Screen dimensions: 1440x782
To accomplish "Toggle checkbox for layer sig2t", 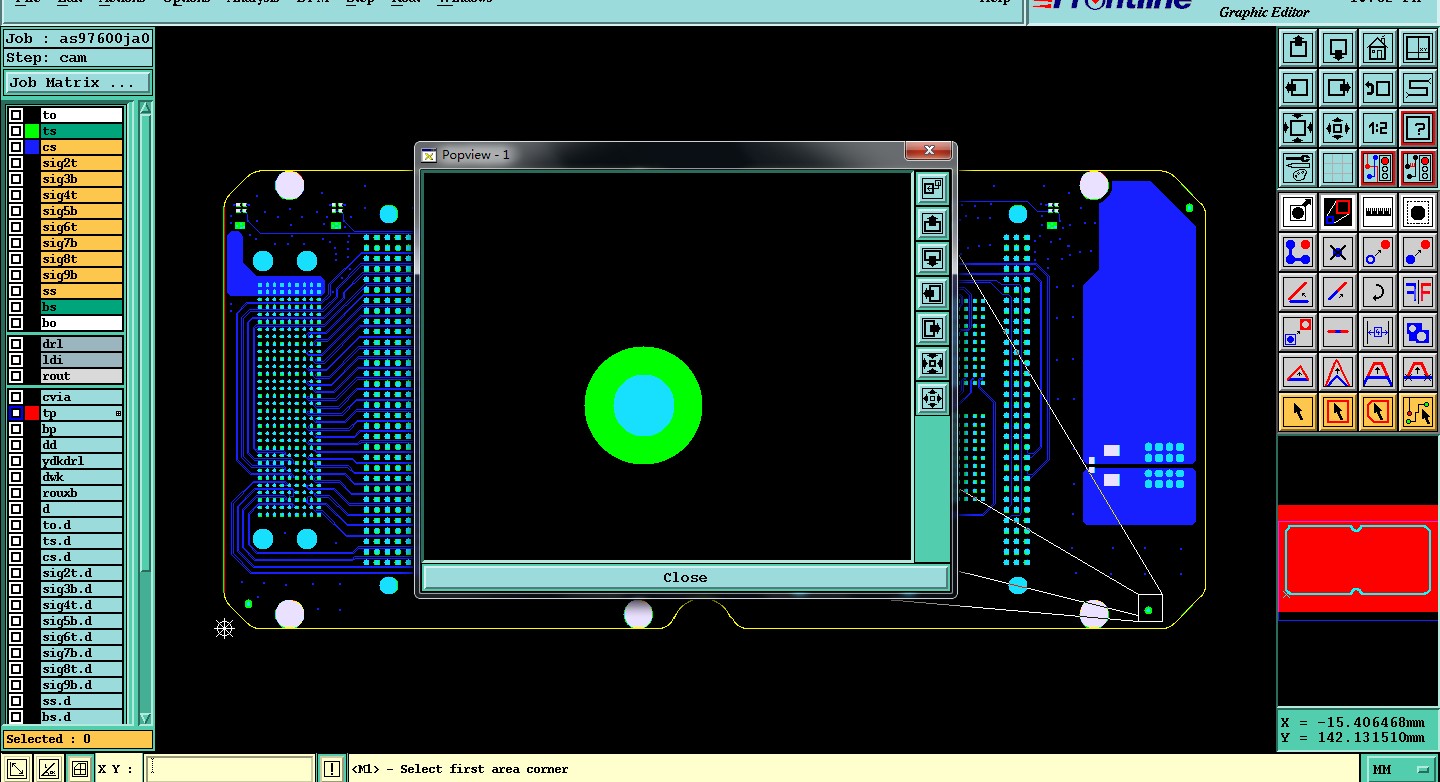I will 16,163.
